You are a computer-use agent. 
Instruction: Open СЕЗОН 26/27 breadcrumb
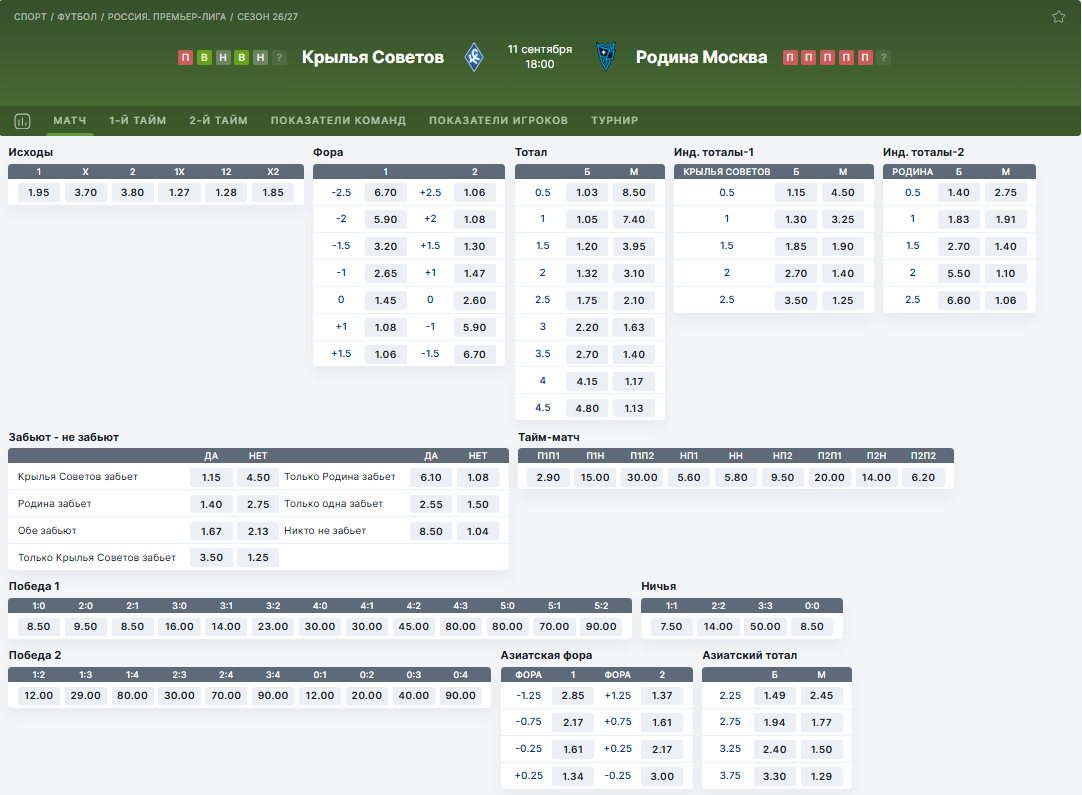tap(267, 17)
